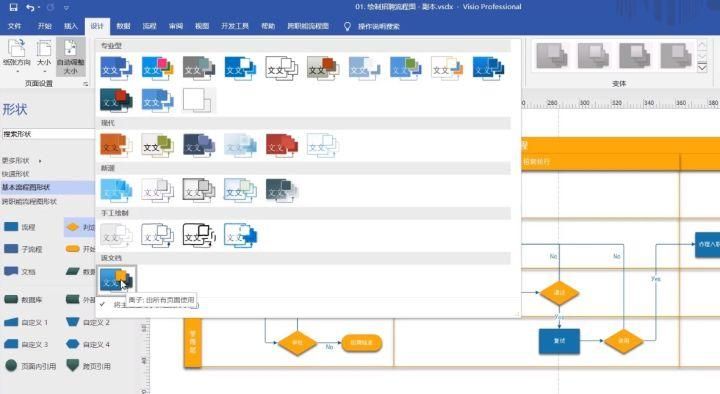Viewport: 720px width, 394px height.
Task: Select the 流程 rectangle shape
Action: (20, 227)
